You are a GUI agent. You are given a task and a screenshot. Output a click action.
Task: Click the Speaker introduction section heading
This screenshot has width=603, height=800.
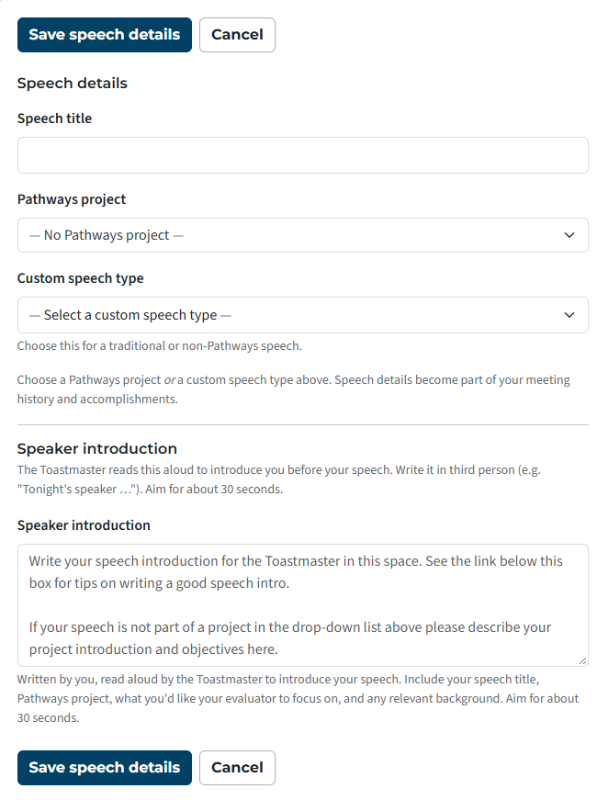coord(97,448)
